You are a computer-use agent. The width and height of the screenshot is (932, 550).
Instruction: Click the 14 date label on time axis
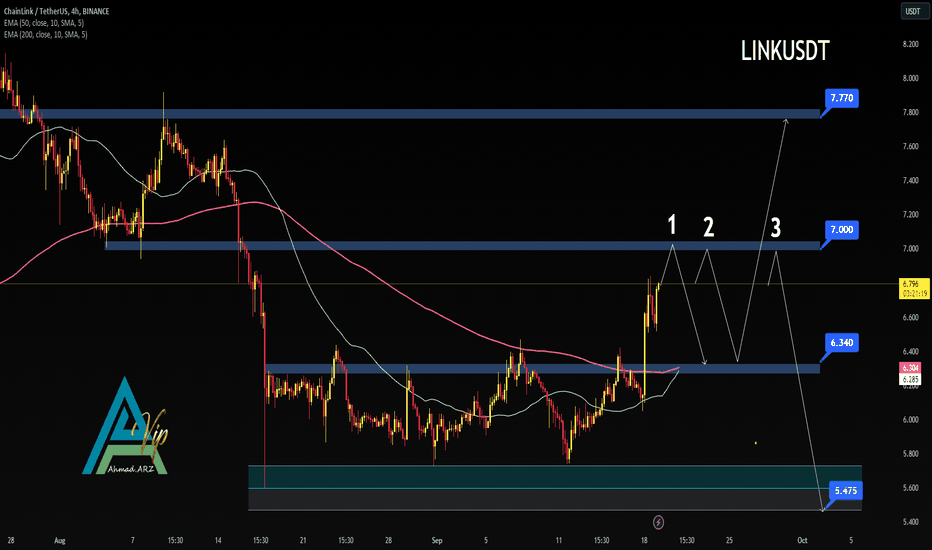tap(218, 540)
